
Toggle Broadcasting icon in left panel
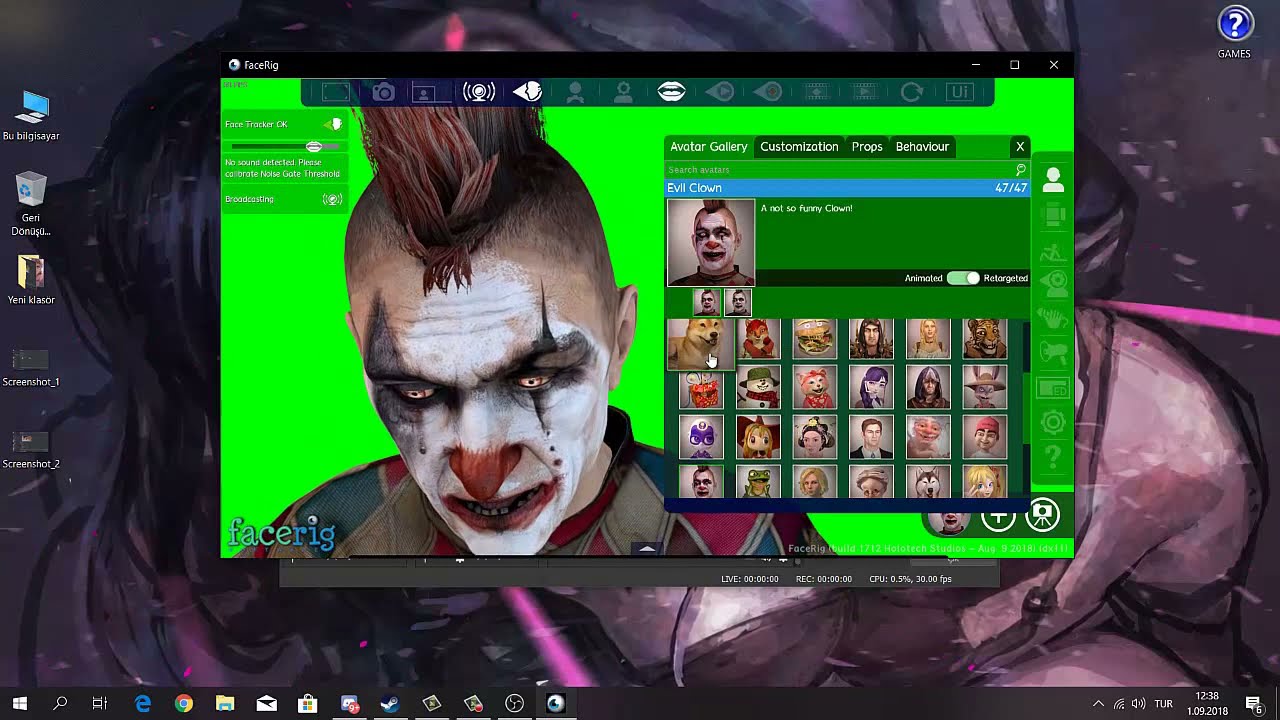pos(332,199)
